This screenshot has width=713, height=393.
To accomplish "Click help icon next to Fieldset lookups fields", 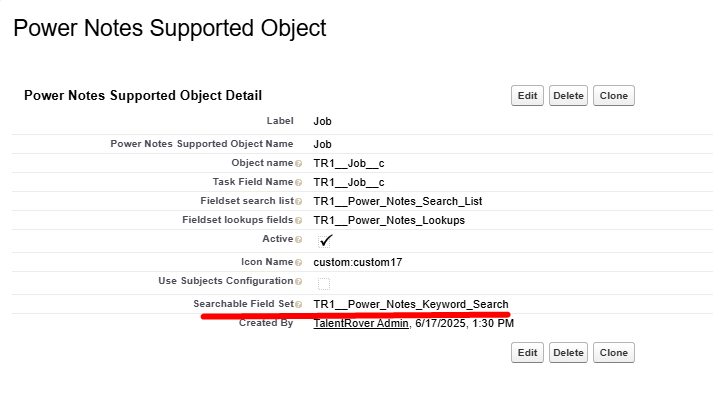I will pyautogui.click(x=298, y=221).
